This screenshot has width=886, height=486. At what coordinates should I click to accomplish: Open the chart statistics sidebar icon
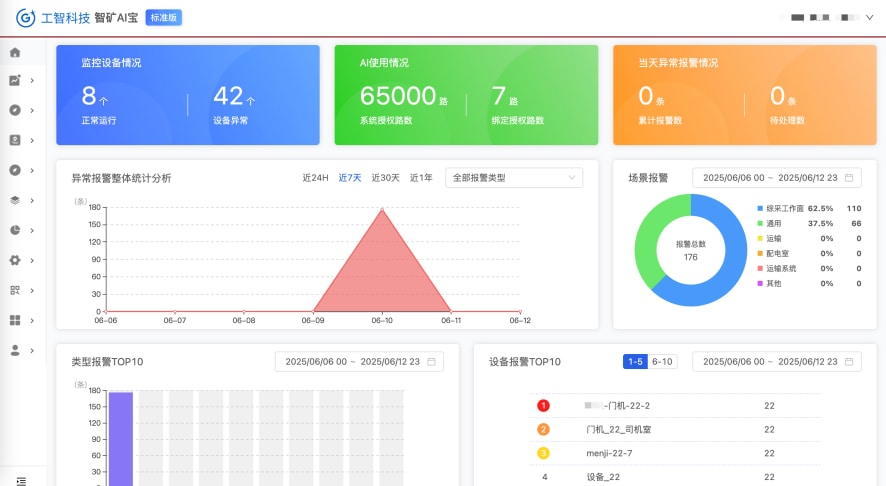coord(14,81)
